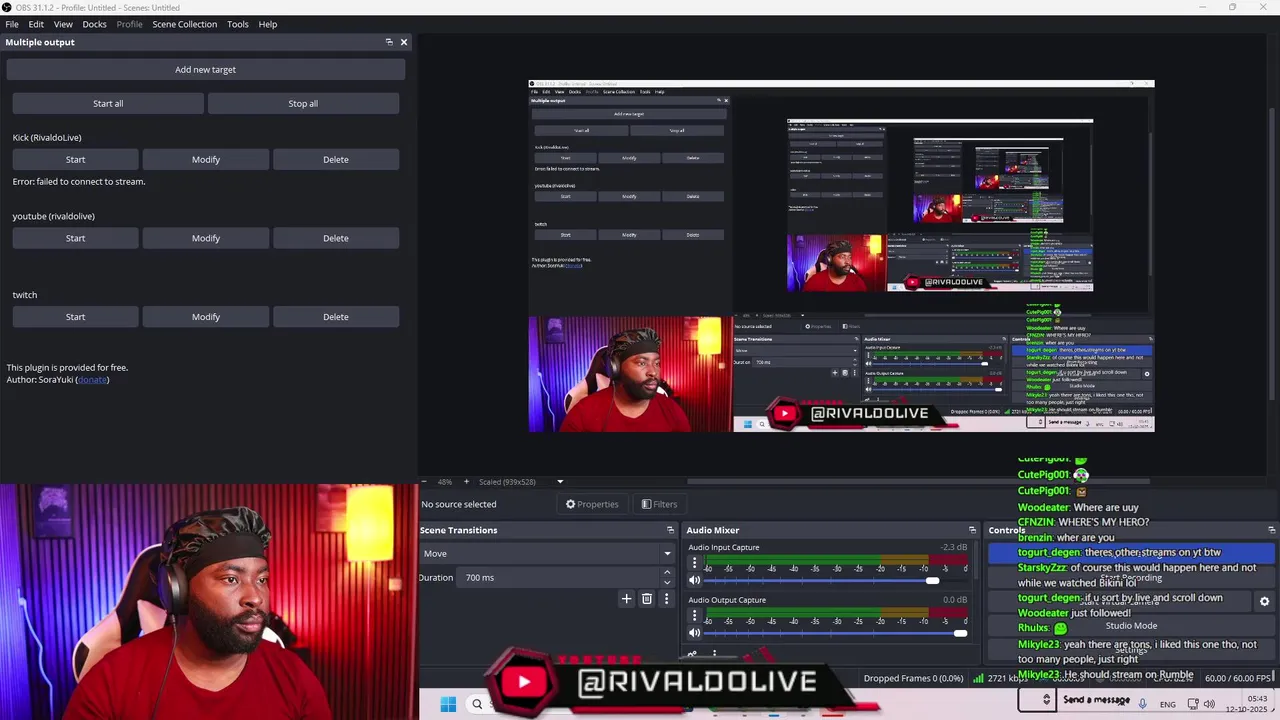Float the Controls dock
This screenshot has width=1280, height=720.
pyautogui.click(x=1272, y=530)
